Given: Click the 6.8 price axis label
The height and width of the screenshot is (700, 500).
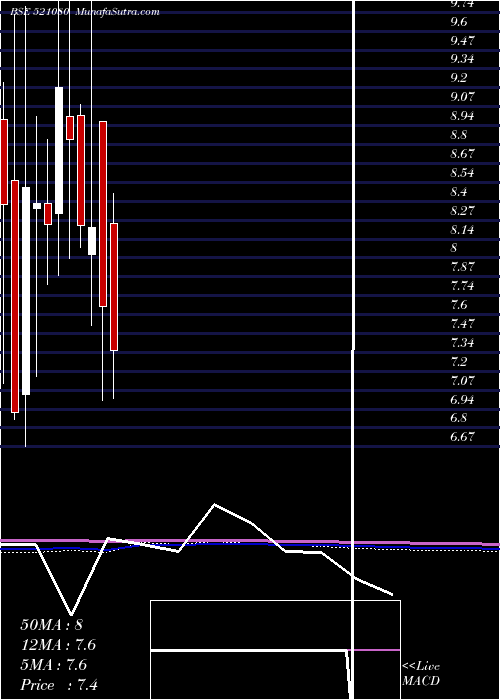Looking at the screenshot, I should pos(459,418).
